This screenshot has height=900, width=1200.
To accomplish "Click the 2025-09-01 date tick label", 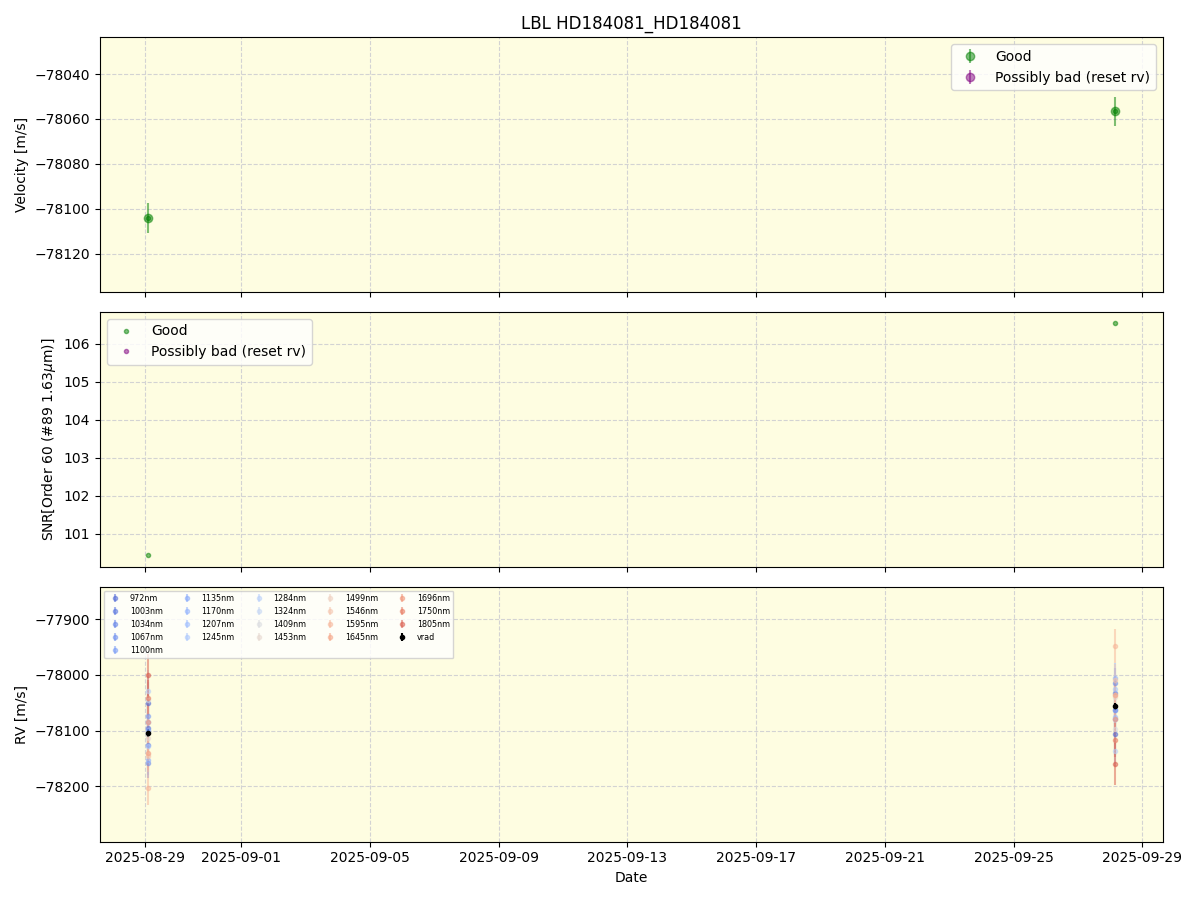I will tap(241, 857).
